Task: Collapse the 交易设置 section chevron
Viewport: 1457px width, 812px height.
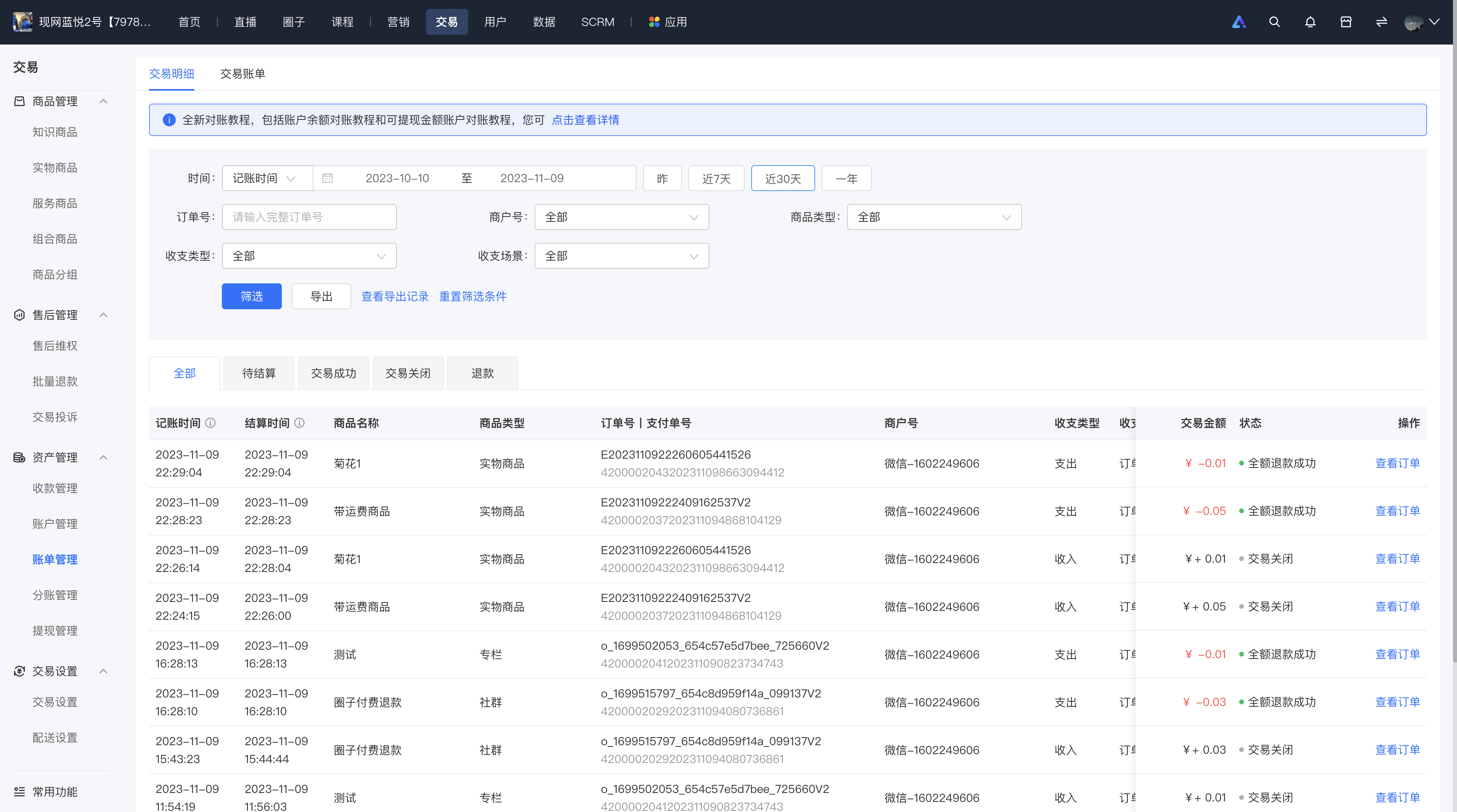Action: click(104, 671)
